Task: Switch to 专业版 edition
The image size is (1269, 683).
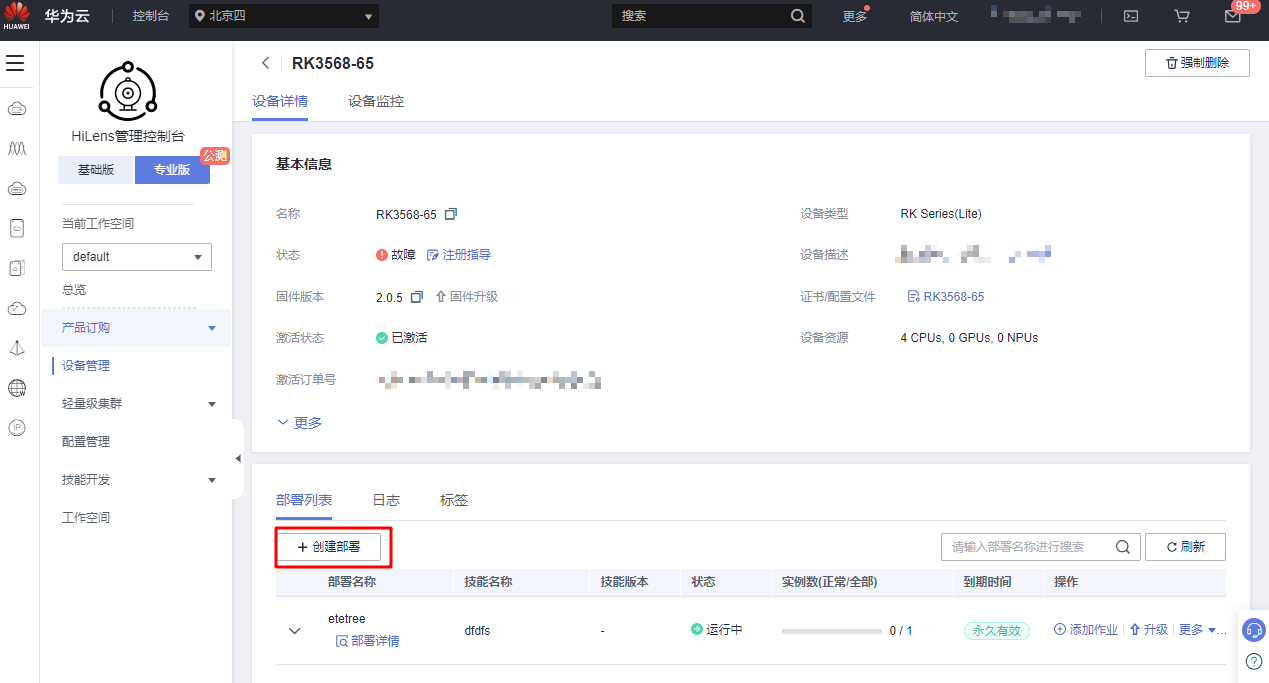Action: [172, 170]
